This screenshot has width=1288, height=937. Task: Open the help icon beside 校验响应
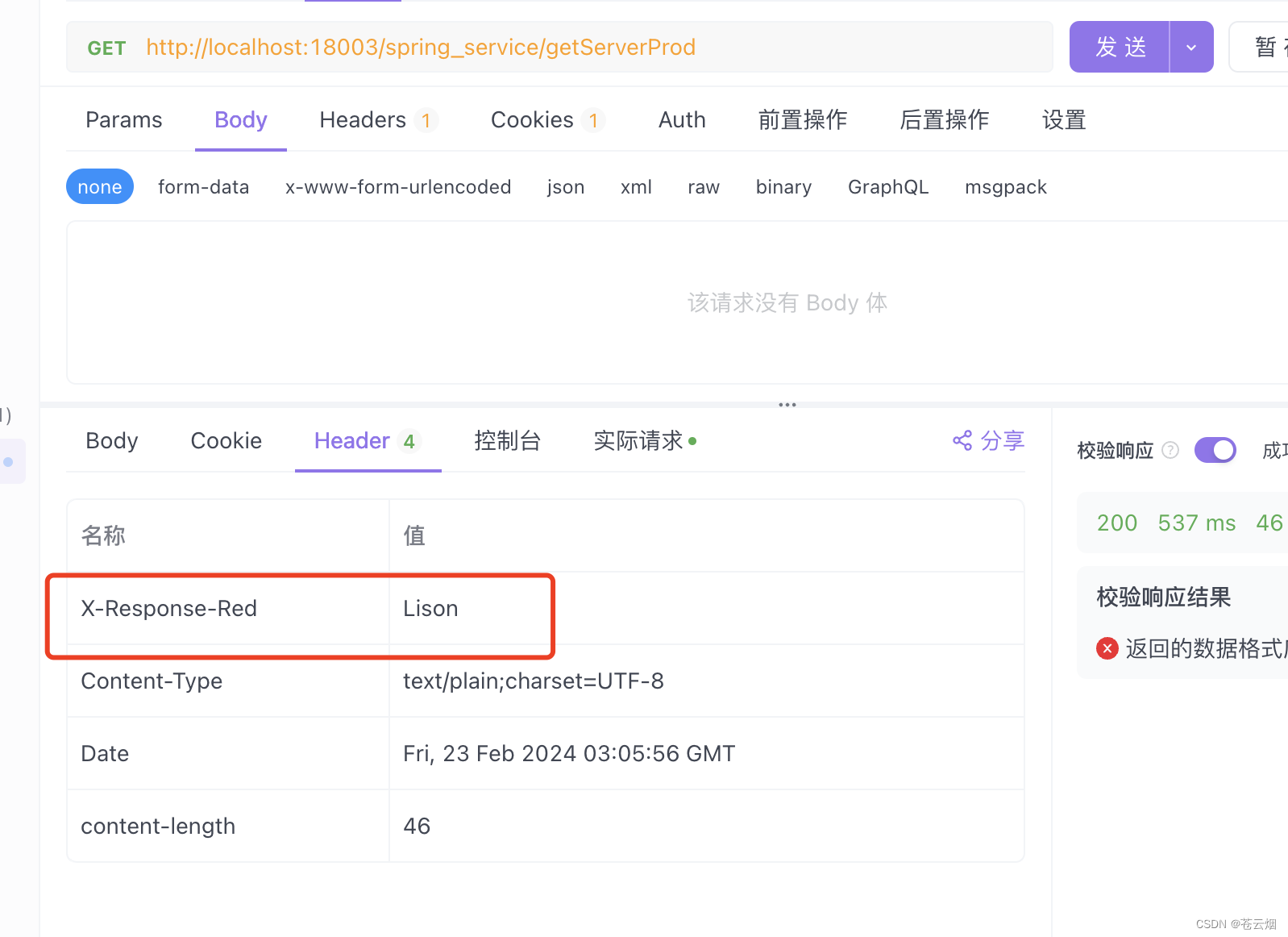click(x=1170, y=450)
